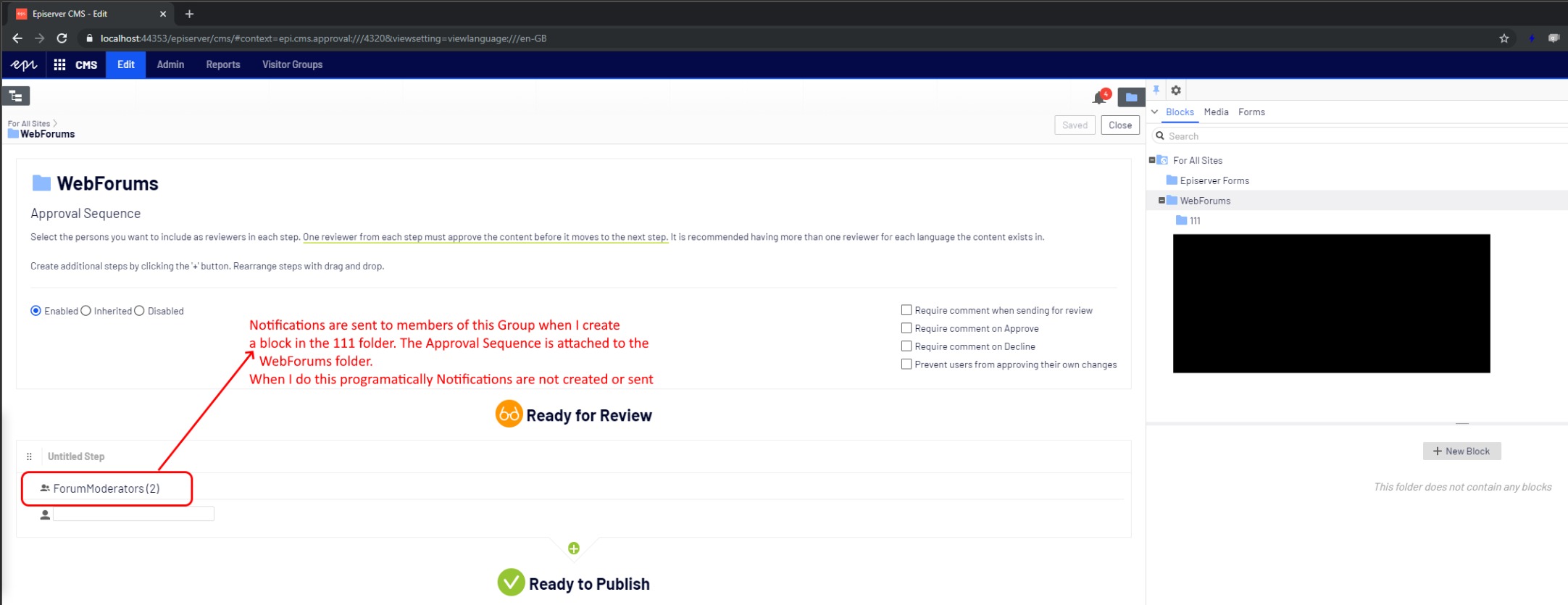The image size is (1568, 605).
Task: Select the Inherited radio option
Action: click(86, 311)
